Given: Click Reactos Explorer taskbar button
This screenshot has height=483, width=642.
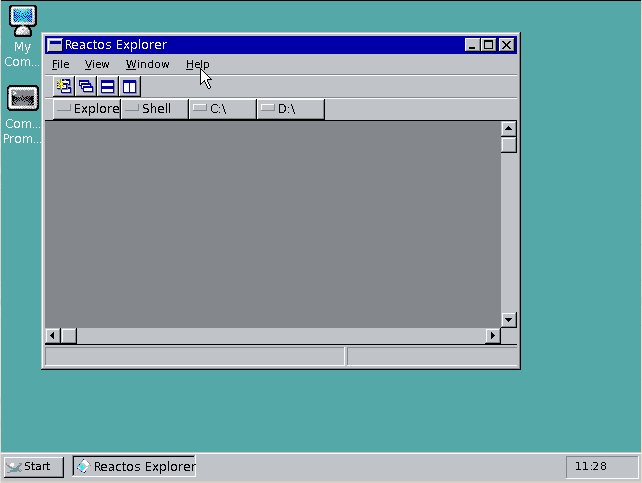Looking at the screenshot, I should [134, 466].
